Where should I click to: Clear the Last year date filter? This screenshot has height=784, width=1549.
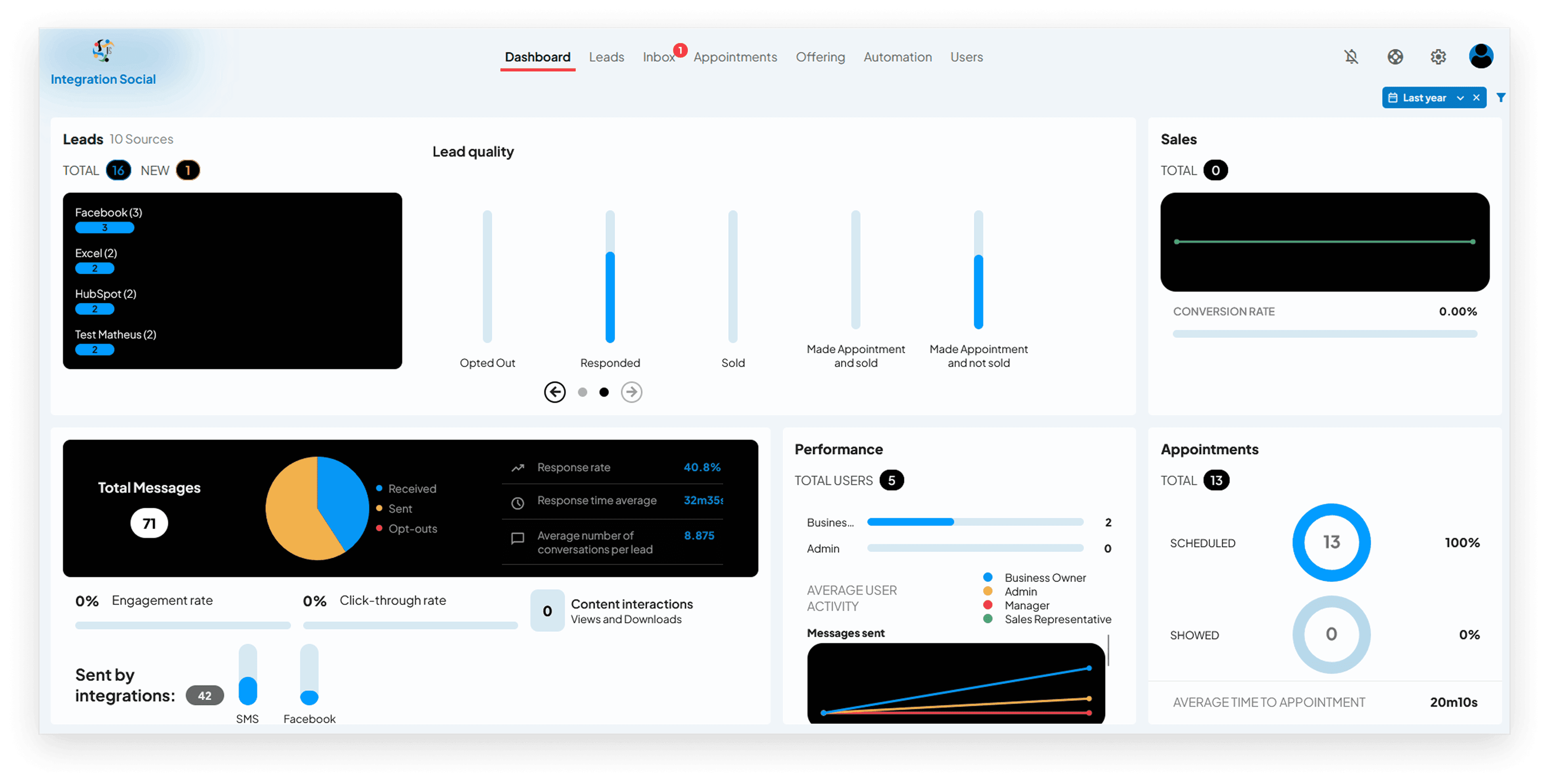pos(1476,98)
